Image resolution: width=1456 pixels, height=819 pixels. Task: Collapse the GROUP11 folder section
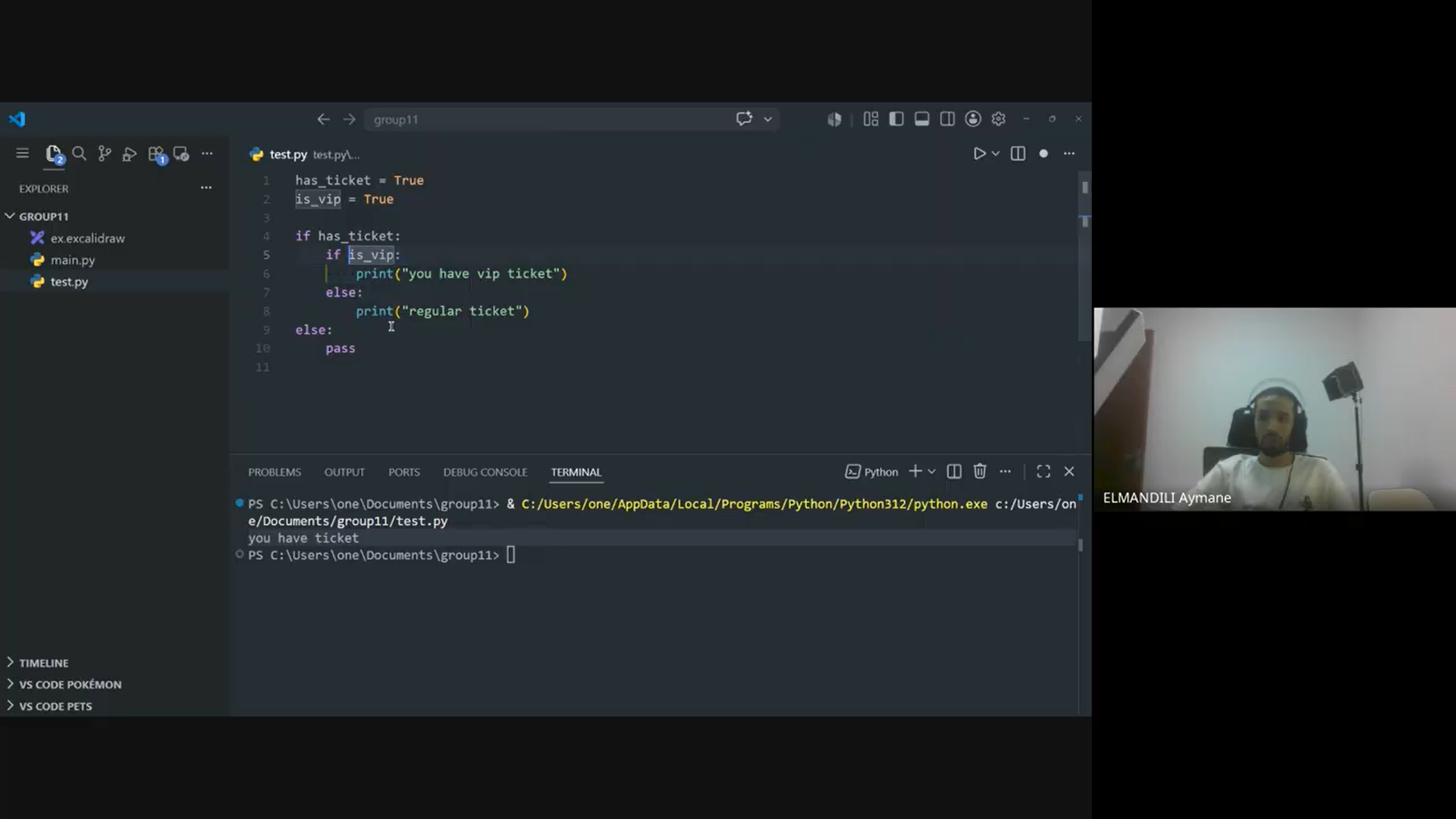[114, 217]
